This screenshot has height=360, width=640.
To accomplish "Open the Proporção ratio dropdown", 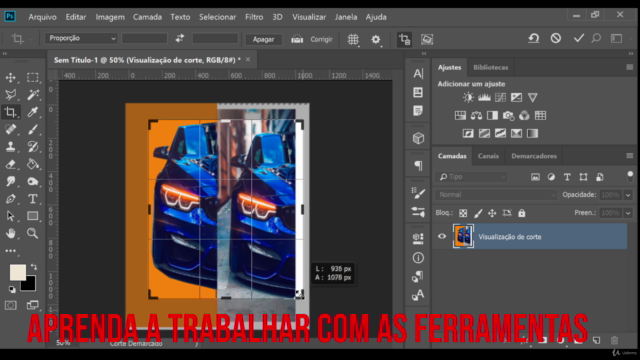I will (81, 38).
